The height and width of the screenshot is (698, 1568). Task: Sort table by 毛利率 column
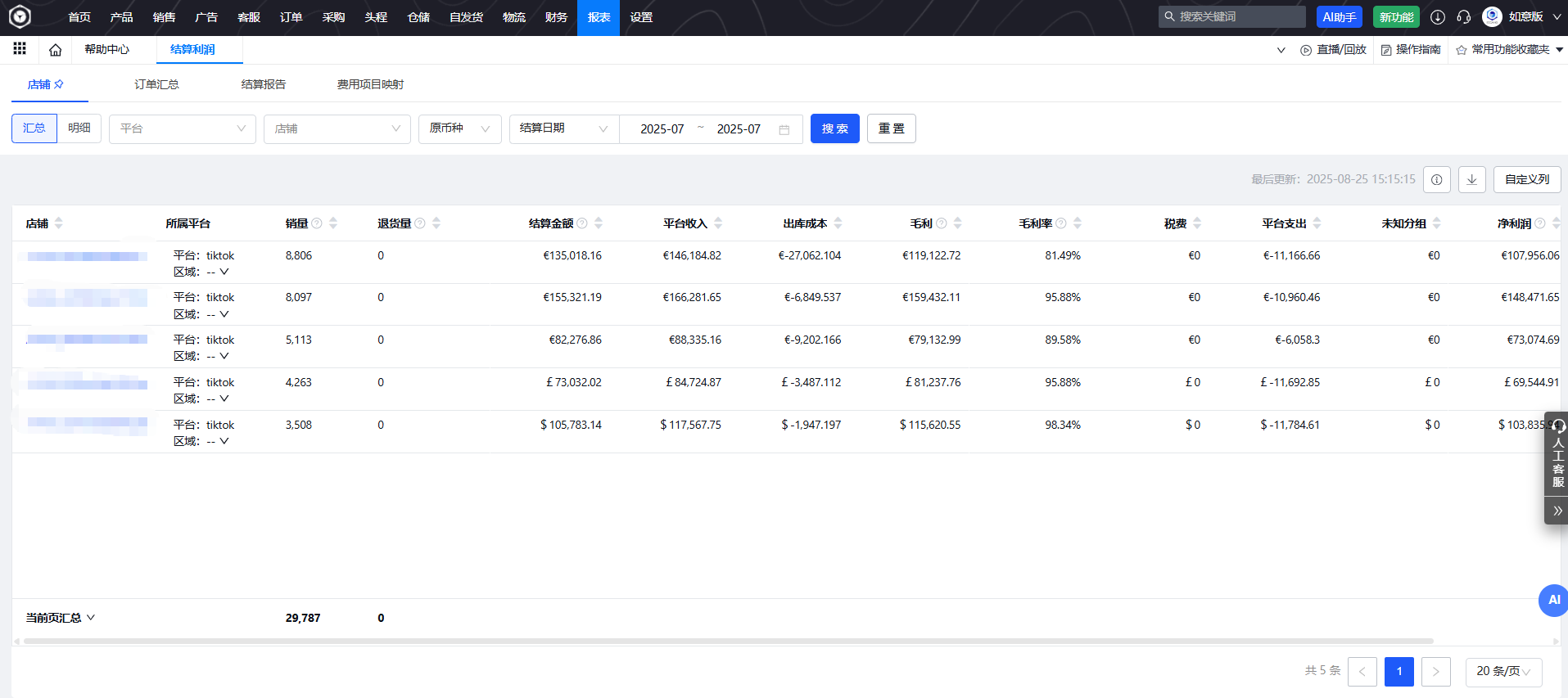point(1078,223)
